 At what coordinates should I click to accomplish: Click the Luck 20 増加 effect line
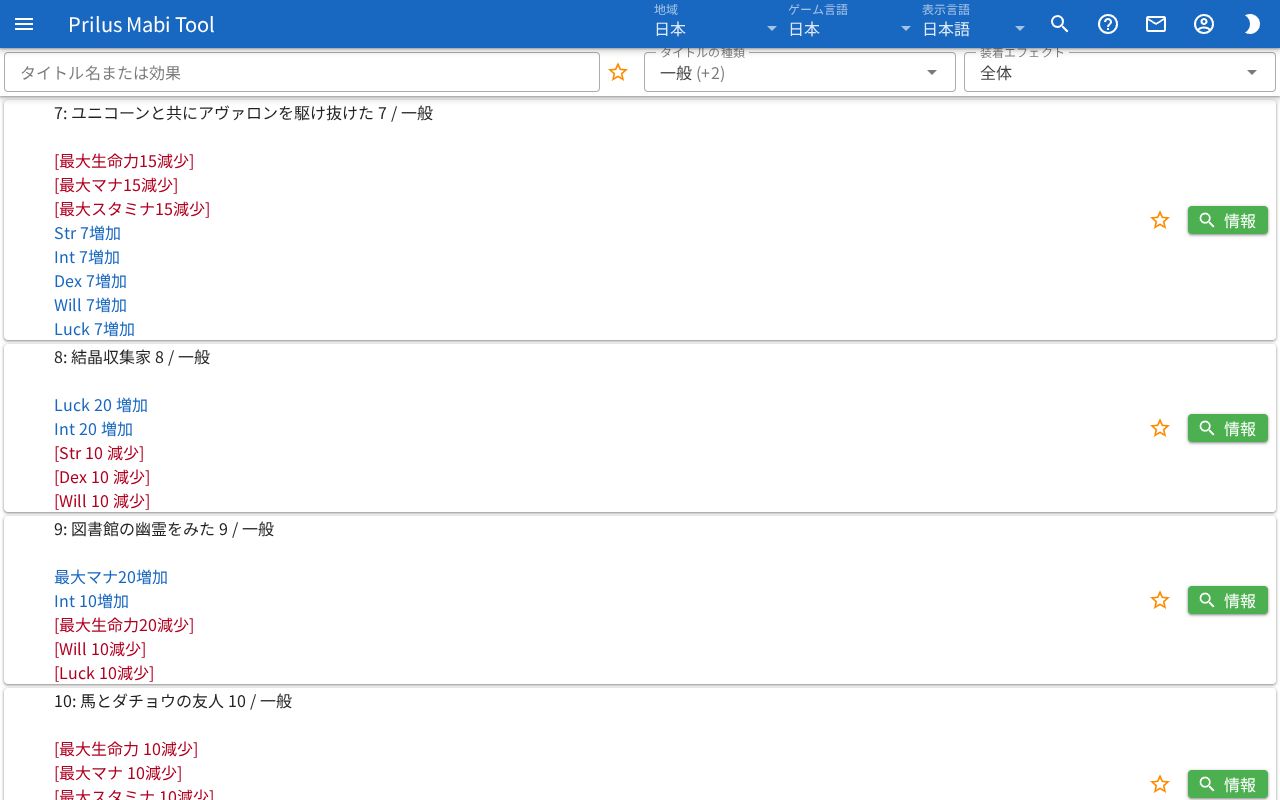pyautogui.click(x=101, y=405)
